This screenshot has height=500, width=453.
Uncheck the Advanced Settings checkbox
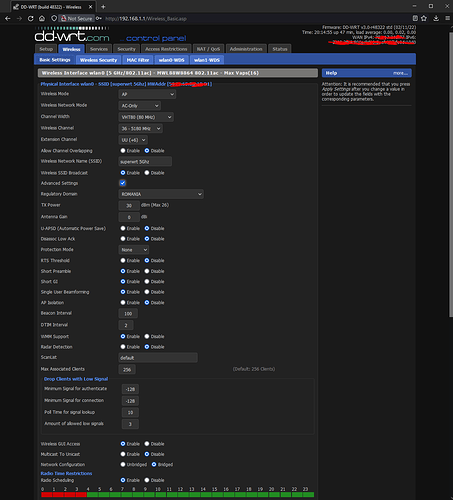pyautogui.click(x=123, y=183)
